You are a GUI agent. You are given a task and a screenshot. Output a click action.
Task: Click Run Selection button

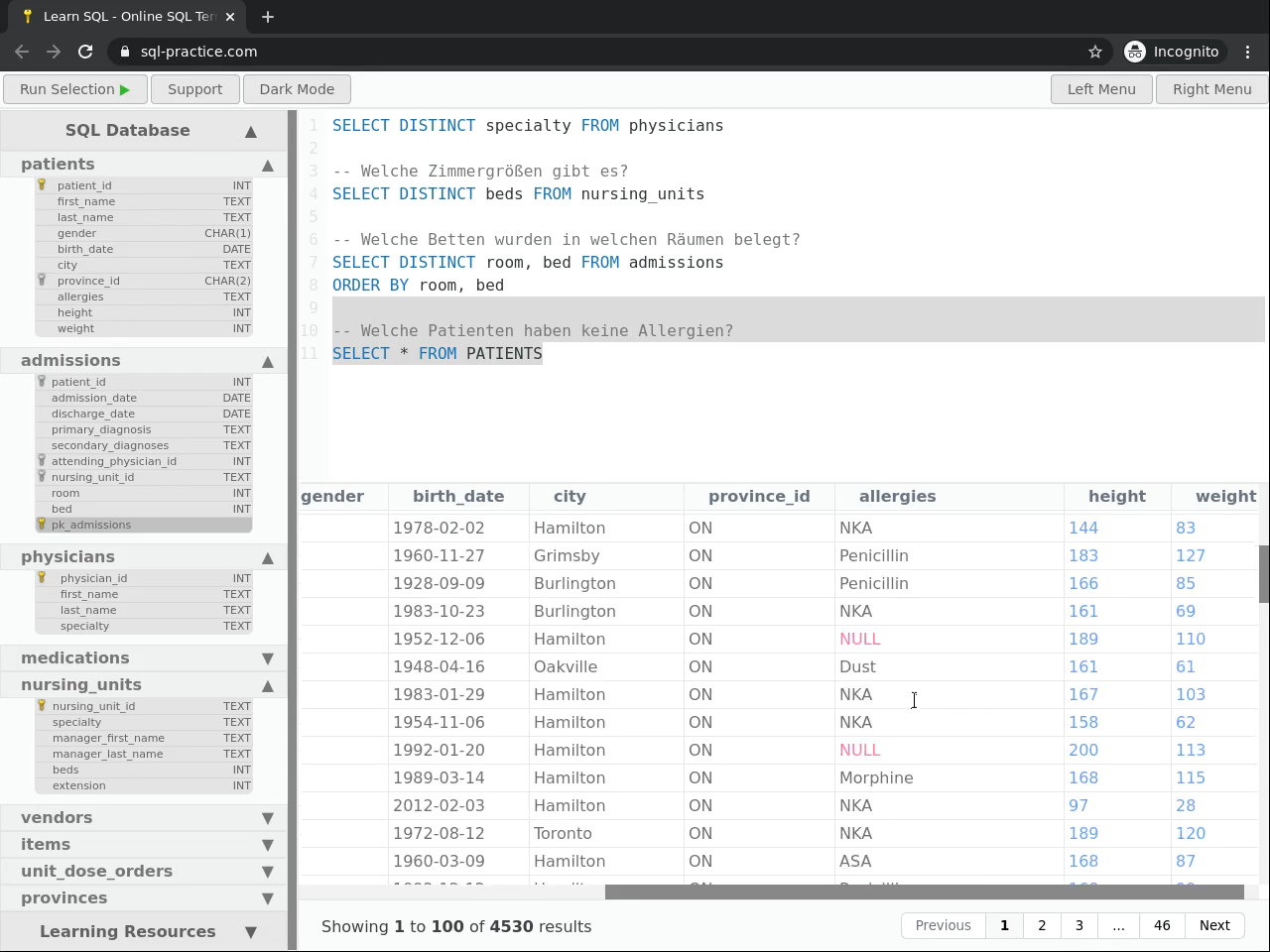75,89
